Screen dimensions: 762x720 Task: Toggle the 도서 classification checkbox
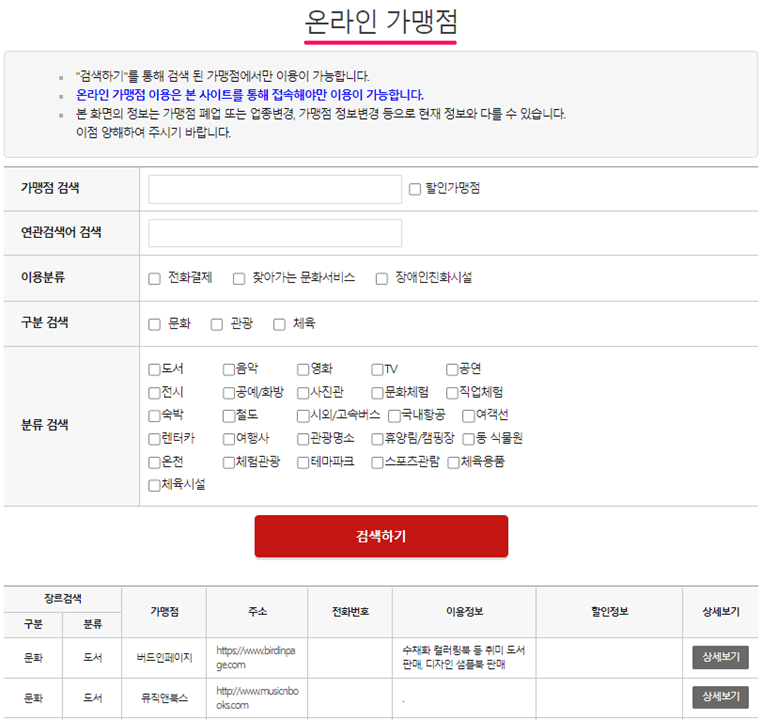[x=155, y=370]
